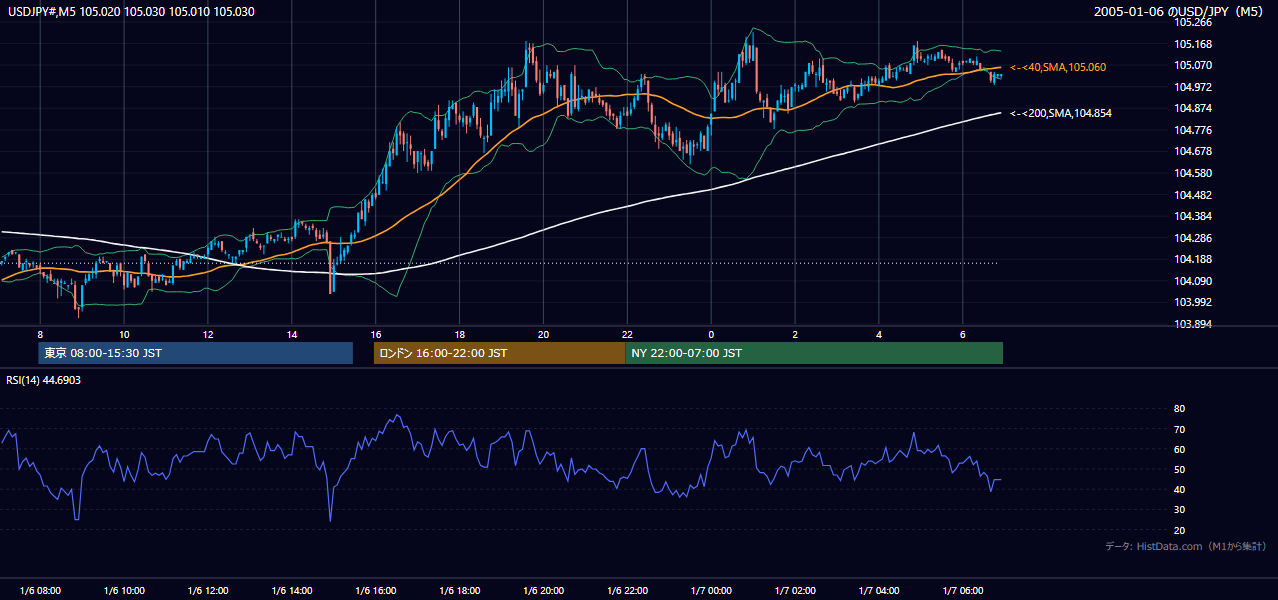Image resolution: width=1278 pixels, height=600 pixels.
Task: Click RSI axis level 70
Action: 1179,429
